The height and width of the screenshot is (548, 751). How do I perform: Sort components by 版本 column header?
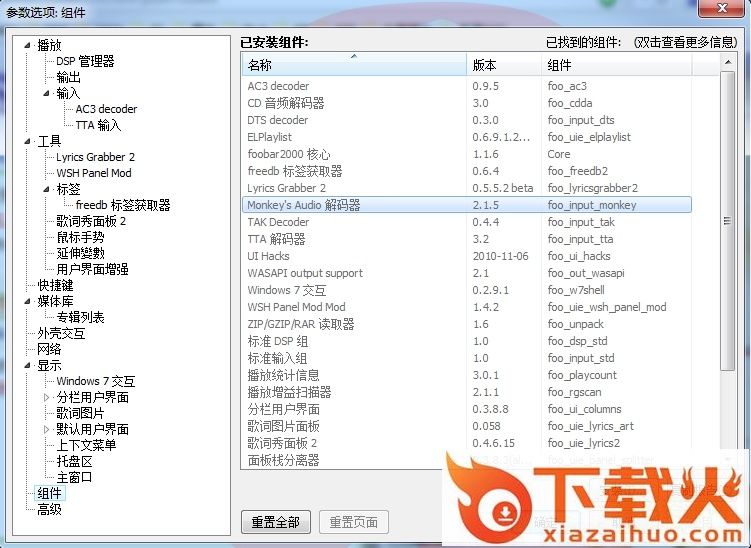click(x=504, y=65)
